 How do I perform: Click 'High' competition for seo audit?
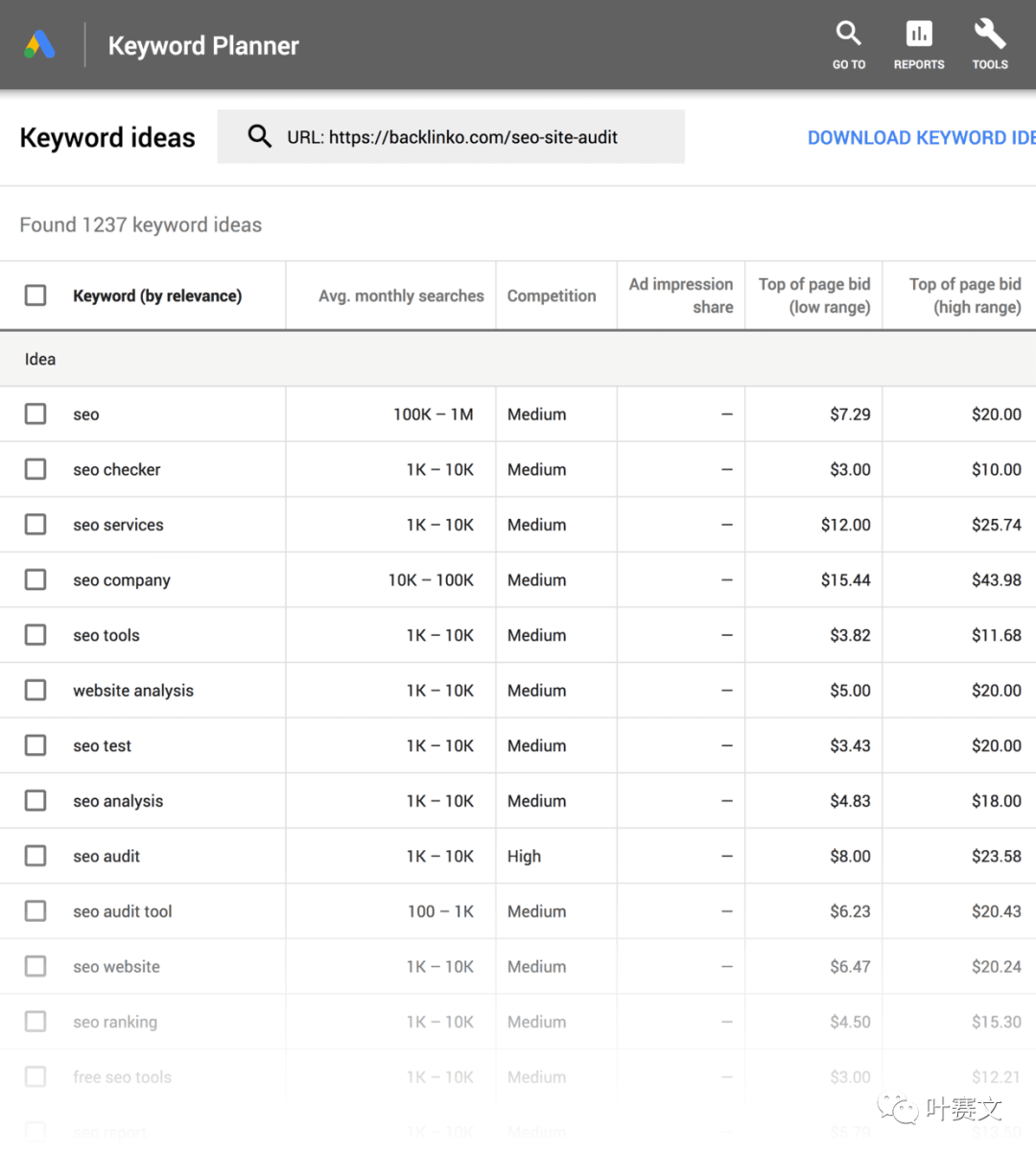[524, 857]
